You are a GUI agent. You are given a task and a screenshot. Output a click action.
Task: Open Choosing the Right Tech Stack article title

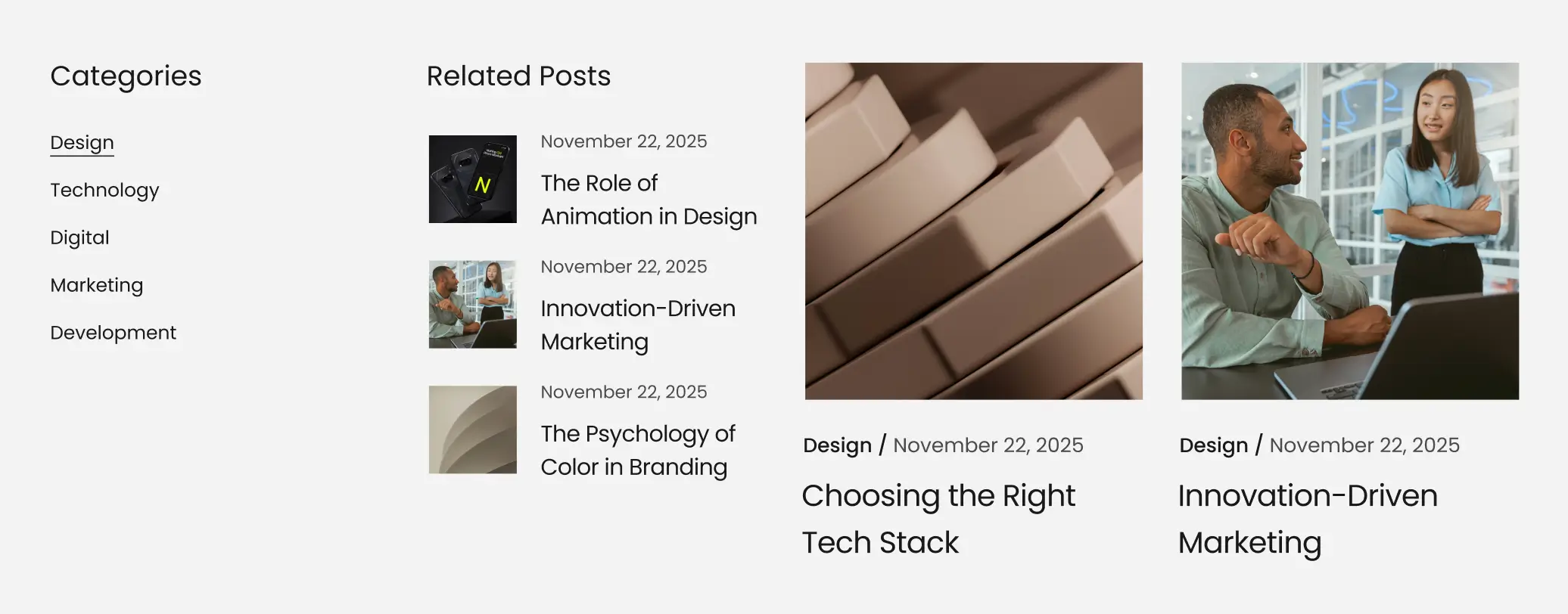(x=938, y=519)
